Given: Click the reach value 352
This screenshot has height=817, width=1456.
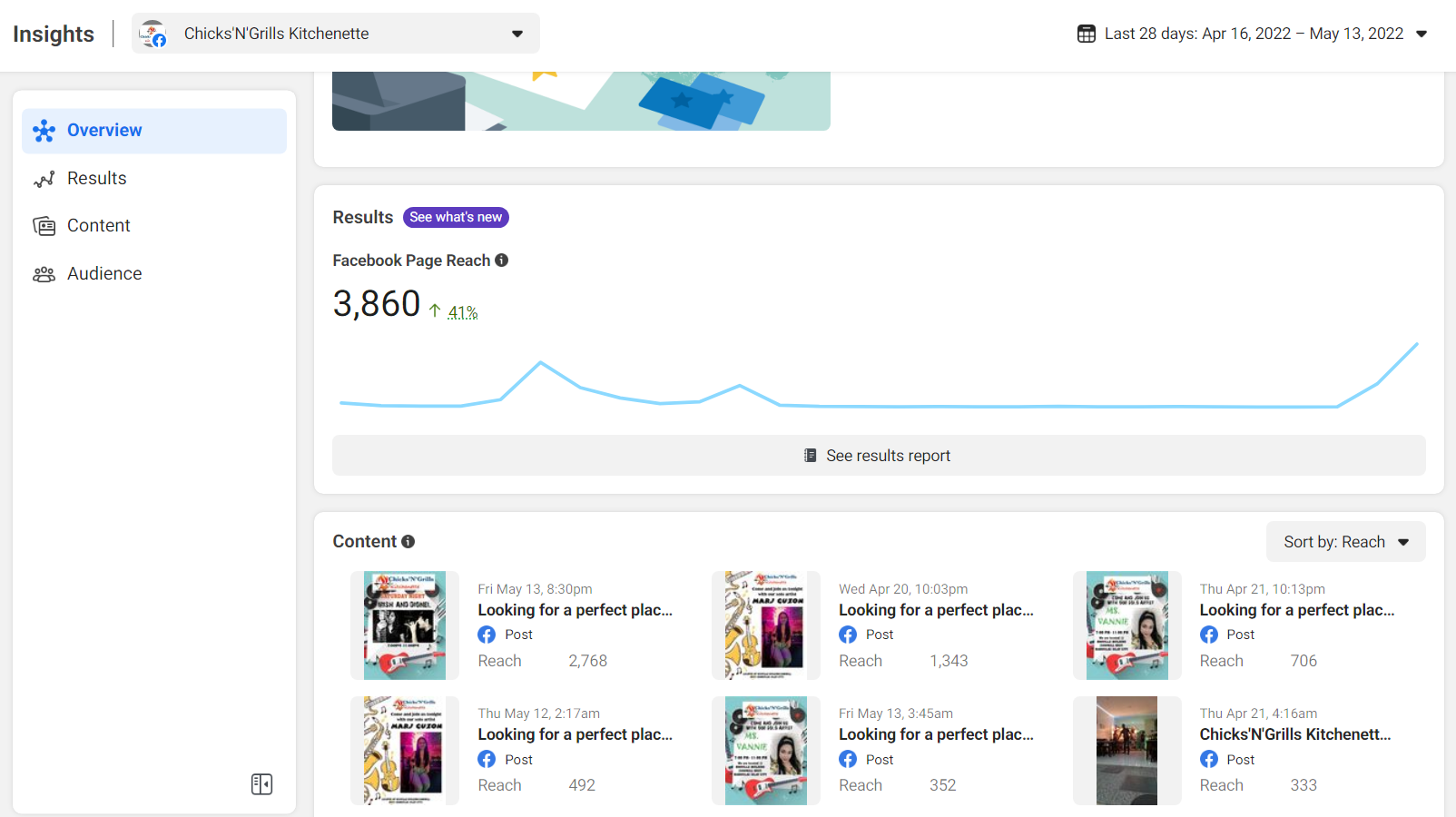Looking at the screenshot, I should point(942,786).
